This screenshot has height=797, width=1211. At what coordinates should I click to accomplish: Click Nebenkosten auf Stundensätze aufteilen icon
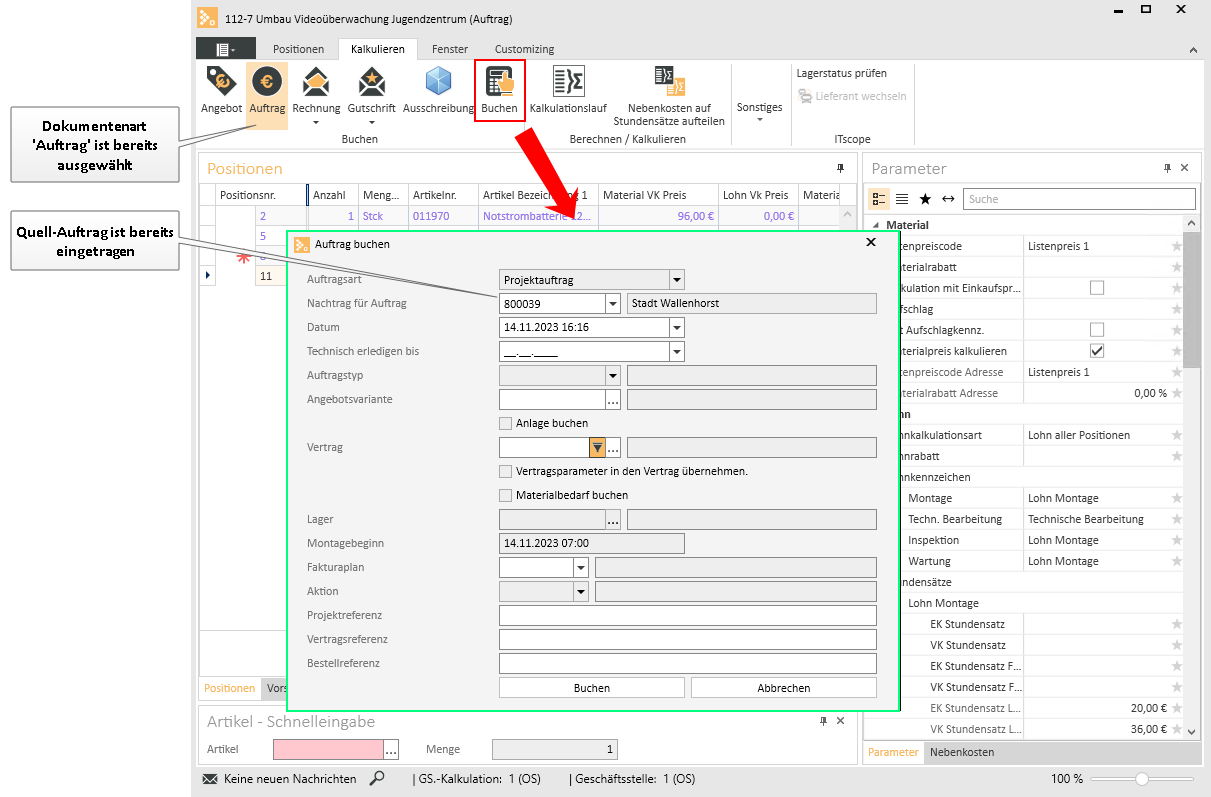click(668, 82)
